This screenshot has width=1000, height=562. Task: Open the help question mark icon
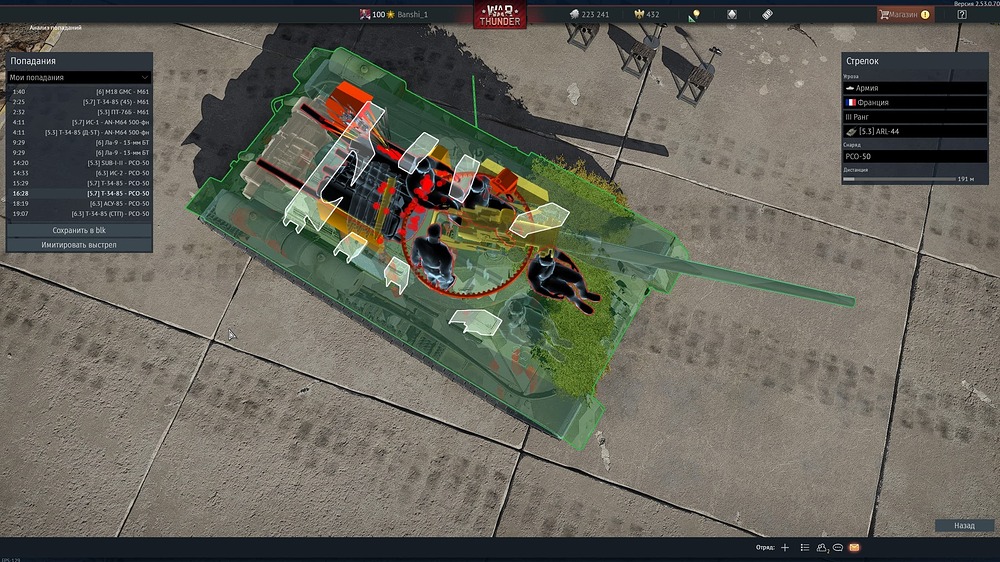(961, 15)
